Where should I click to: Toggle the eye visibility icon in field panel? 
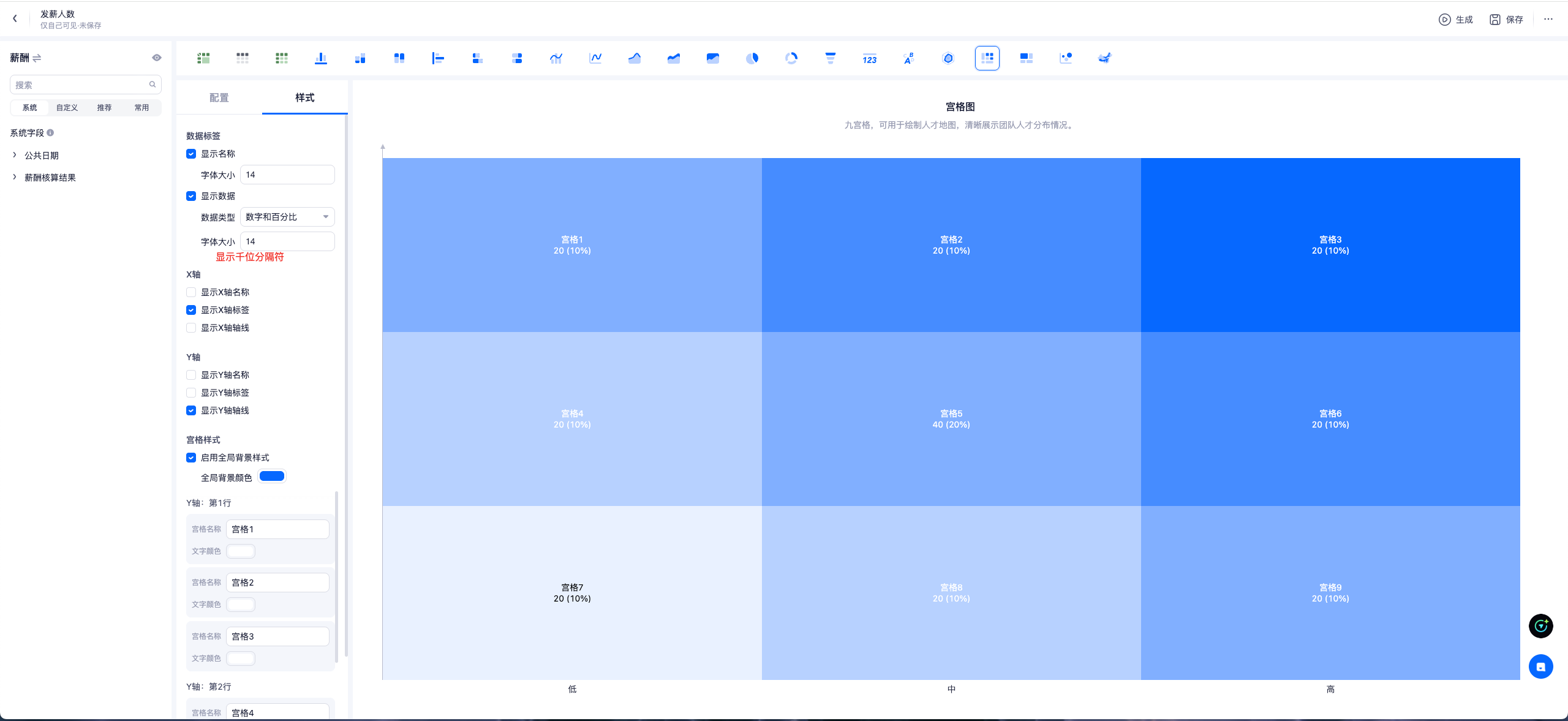(x=157, y=58)
